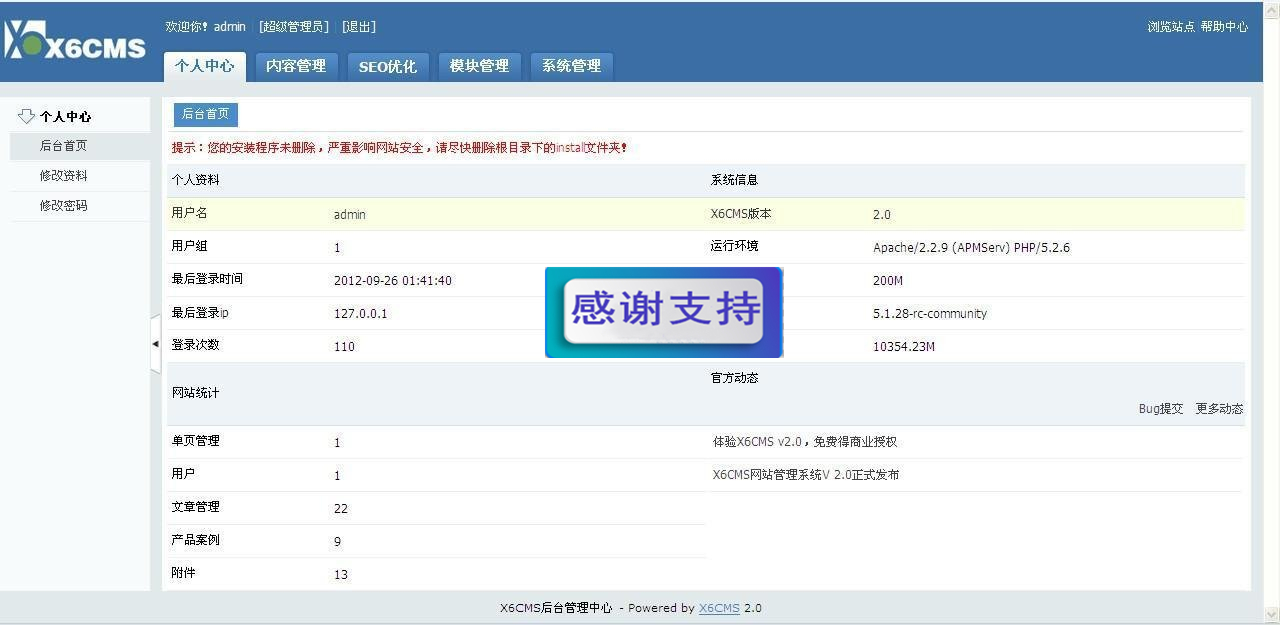This screenshot has width=1280, height=625.
Task: Click the 最后登录时间 label
Action: point(207,279)
